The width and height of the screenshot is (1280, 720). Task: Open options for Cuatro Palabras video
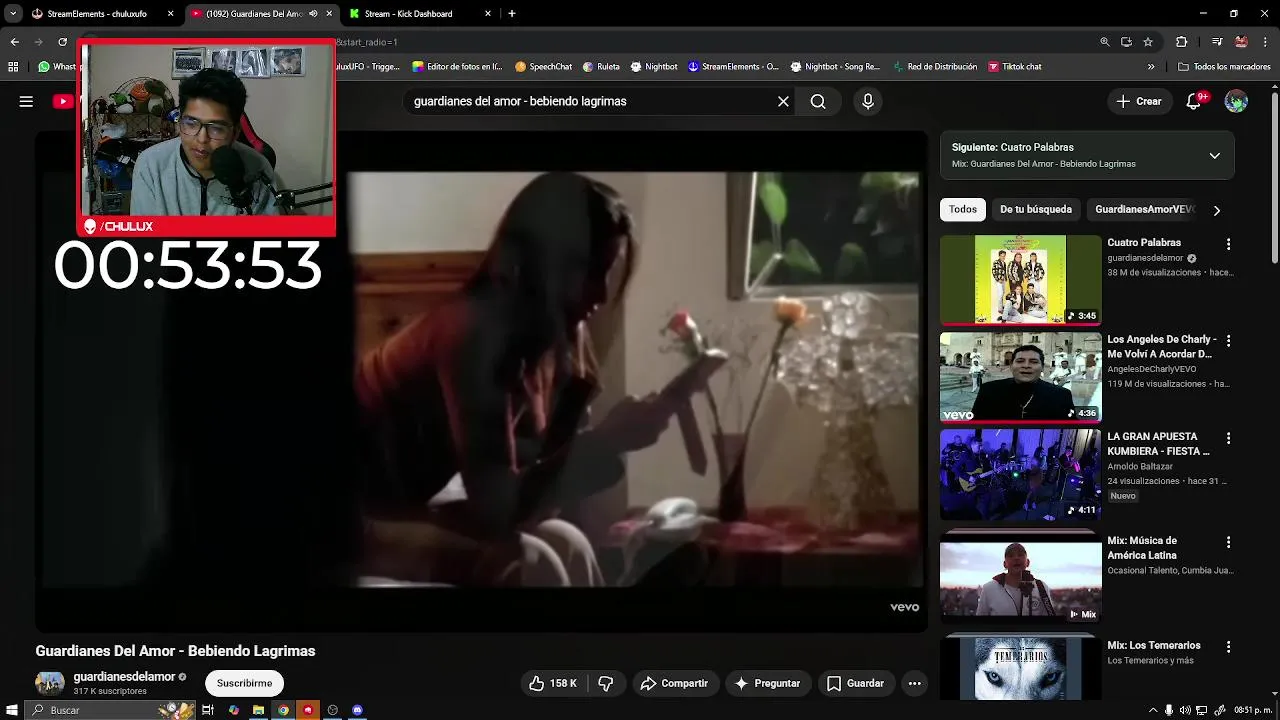pos(1228,244)
